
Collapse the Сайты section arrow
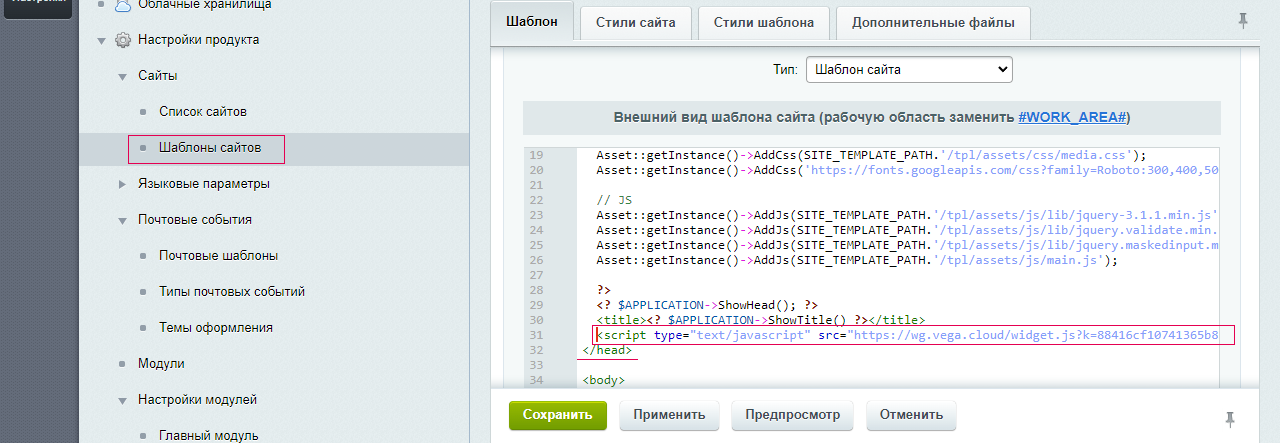click(x=122, y=76)
